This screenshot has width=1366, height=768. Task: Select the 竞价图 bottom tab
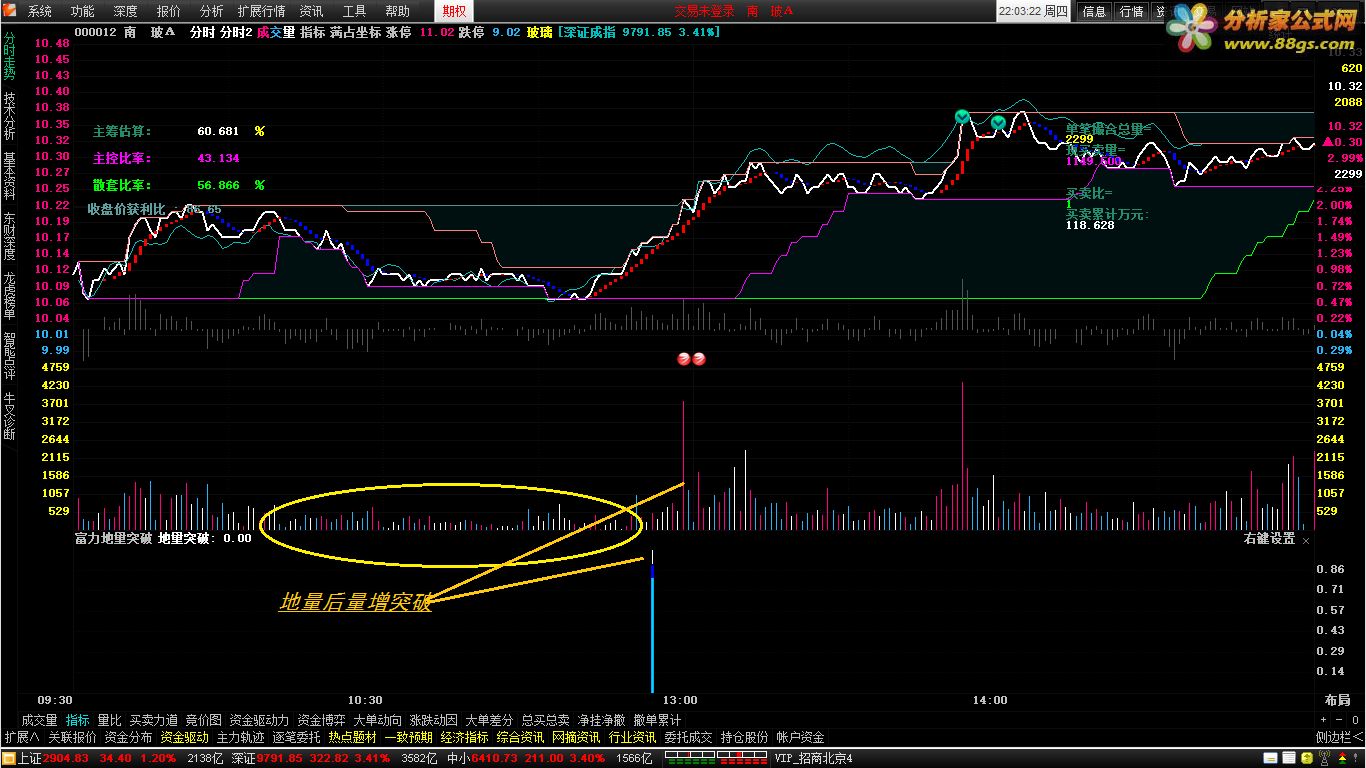[204, 720]
